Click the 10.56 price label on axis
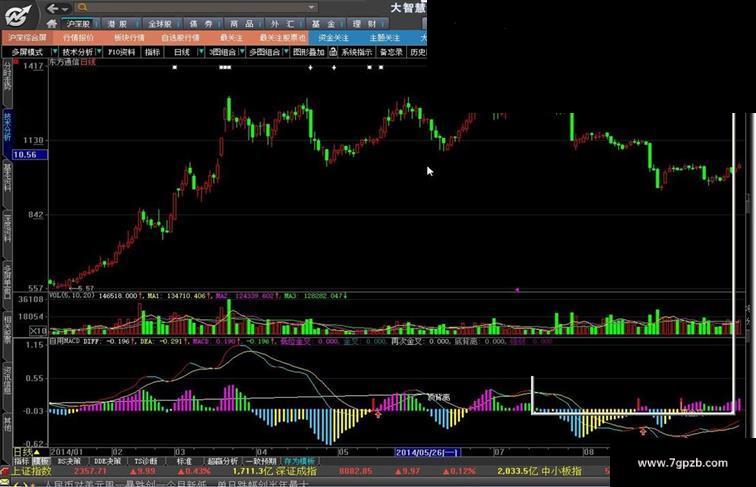 tap(30, 155)
